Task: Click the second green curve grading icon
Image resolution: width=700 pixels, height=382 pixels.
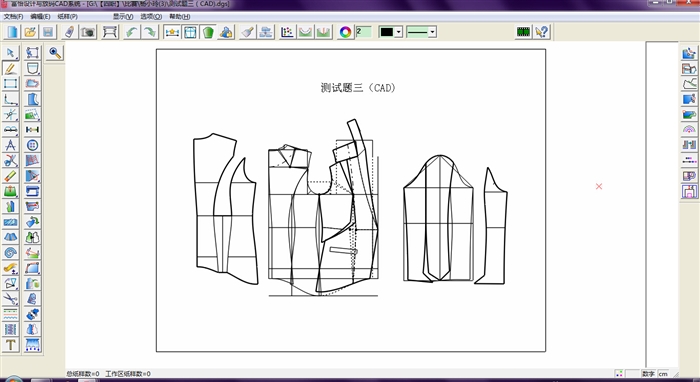Action: tap(323, 32)
